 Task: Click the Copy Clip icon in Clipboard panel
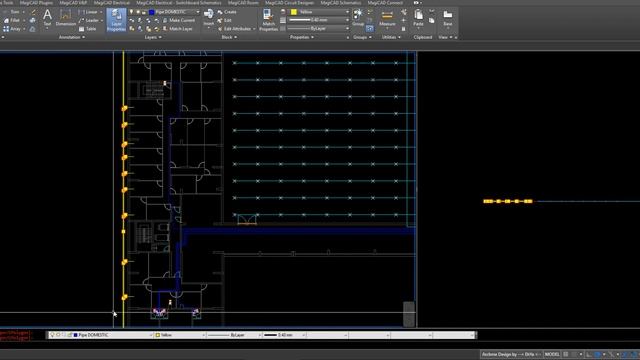432,20
